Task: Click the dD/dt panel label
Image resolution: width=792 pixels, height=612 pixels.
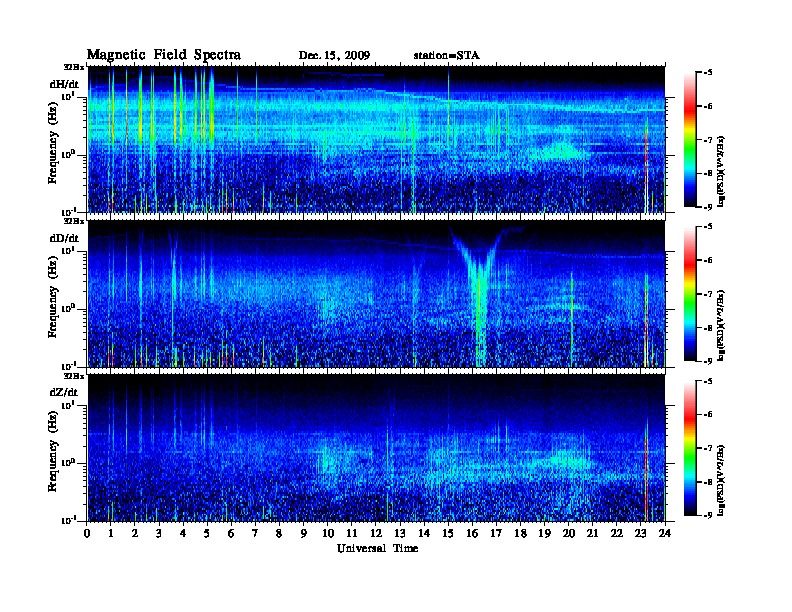Action: click(x=64, y=238)
